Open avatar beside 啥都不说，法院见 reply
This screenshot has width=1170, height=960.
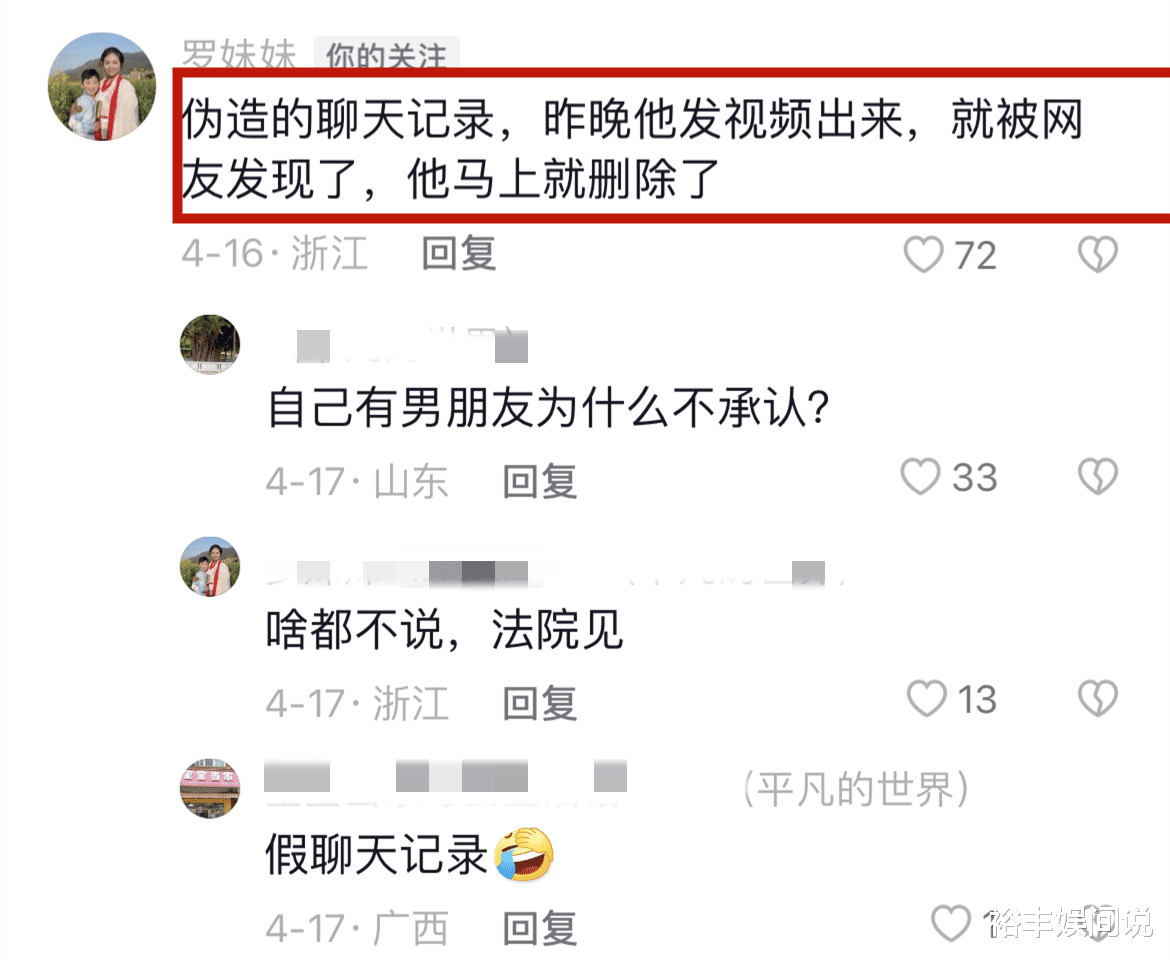[x=210, y=566]
